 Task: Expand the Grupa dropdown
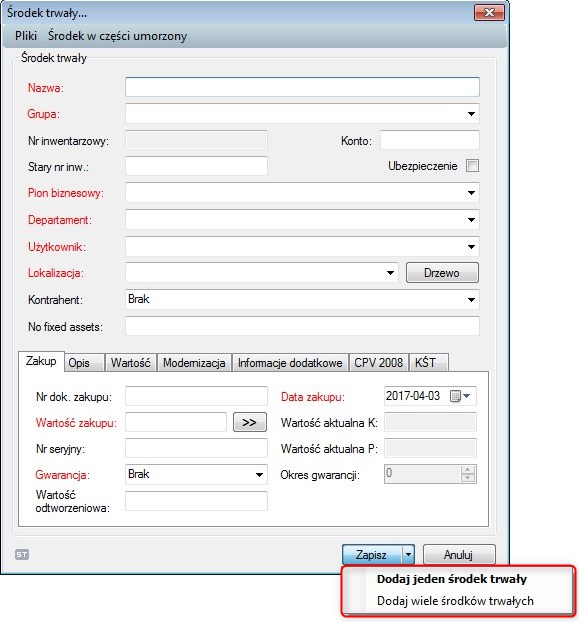pos(471,114)
